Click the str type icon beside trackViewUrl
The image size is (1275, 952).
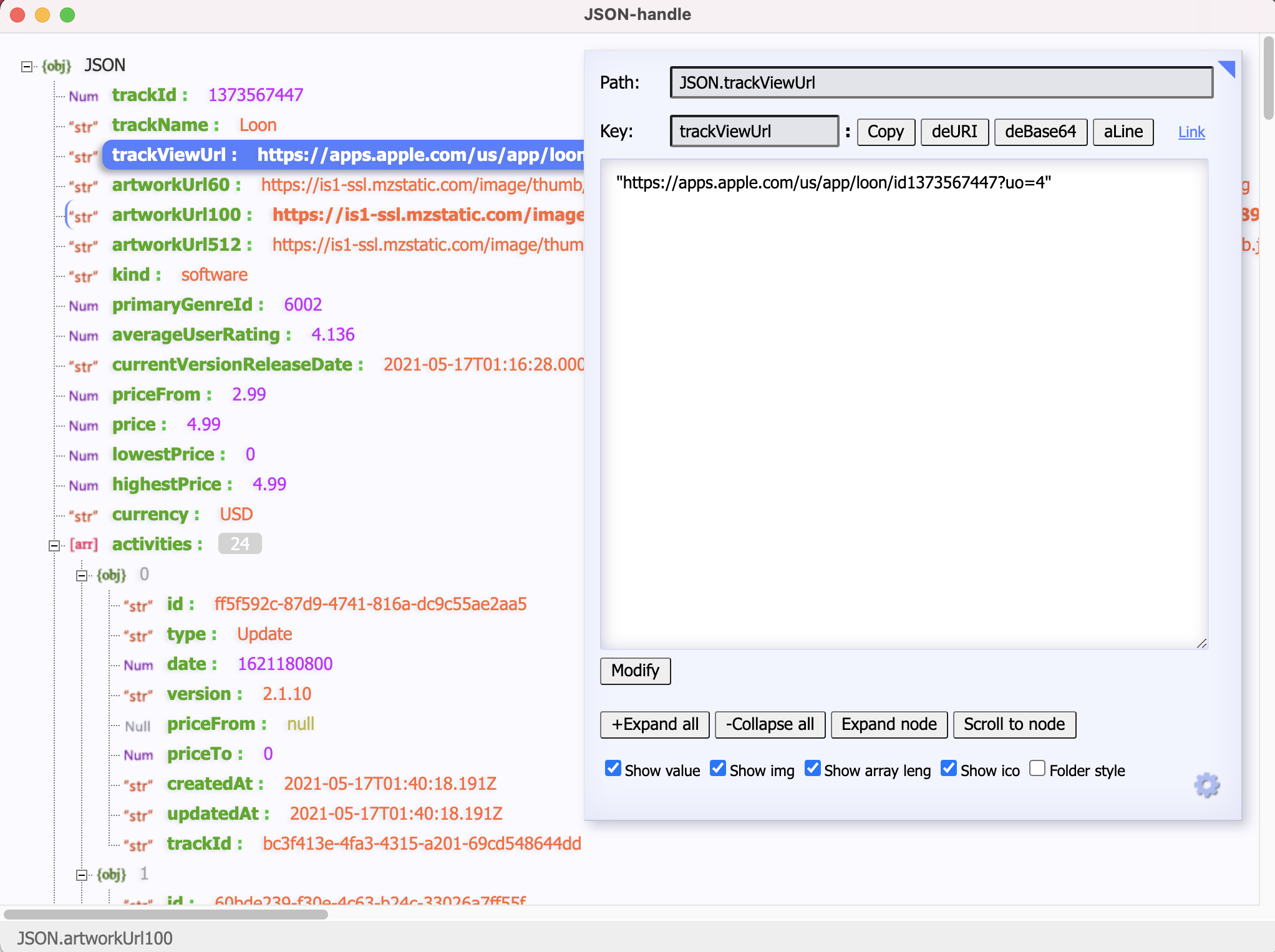tap(84, 157)
